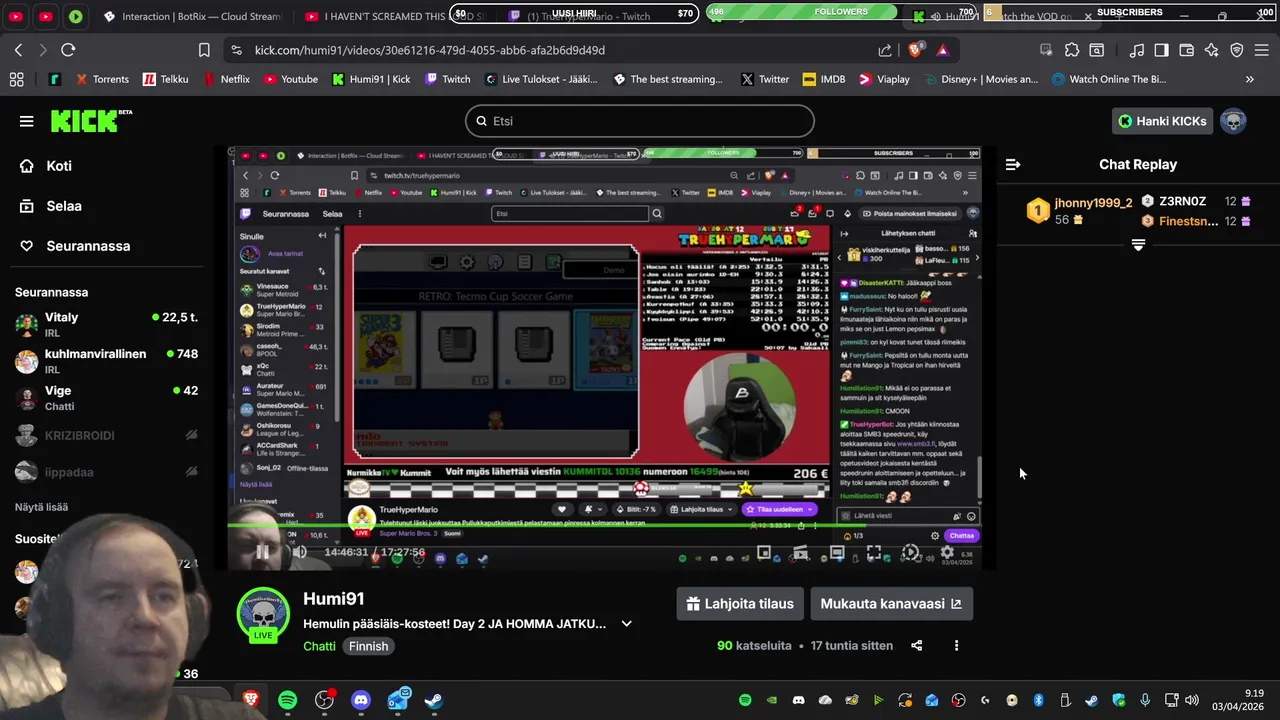Open Discord from the taskbar

click(x=361, y=700)
